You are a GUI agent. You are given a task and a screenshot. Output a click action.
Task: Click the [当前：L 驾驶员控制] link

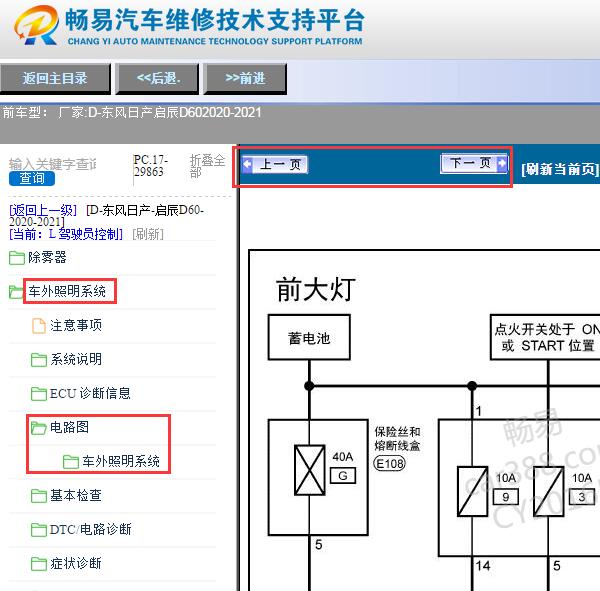(x=66, y=234)
